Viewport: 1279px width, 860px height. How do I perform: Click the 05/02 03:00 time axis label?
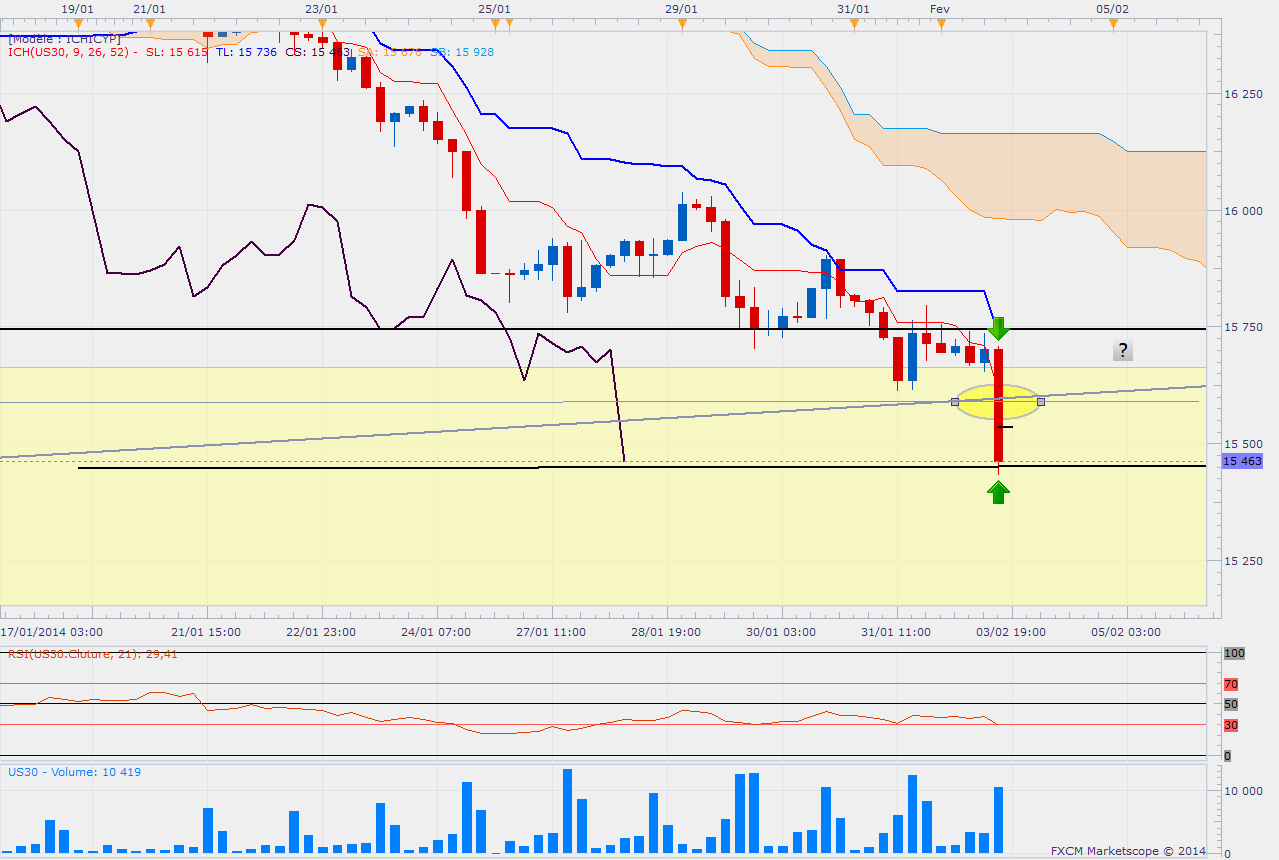1126,632
